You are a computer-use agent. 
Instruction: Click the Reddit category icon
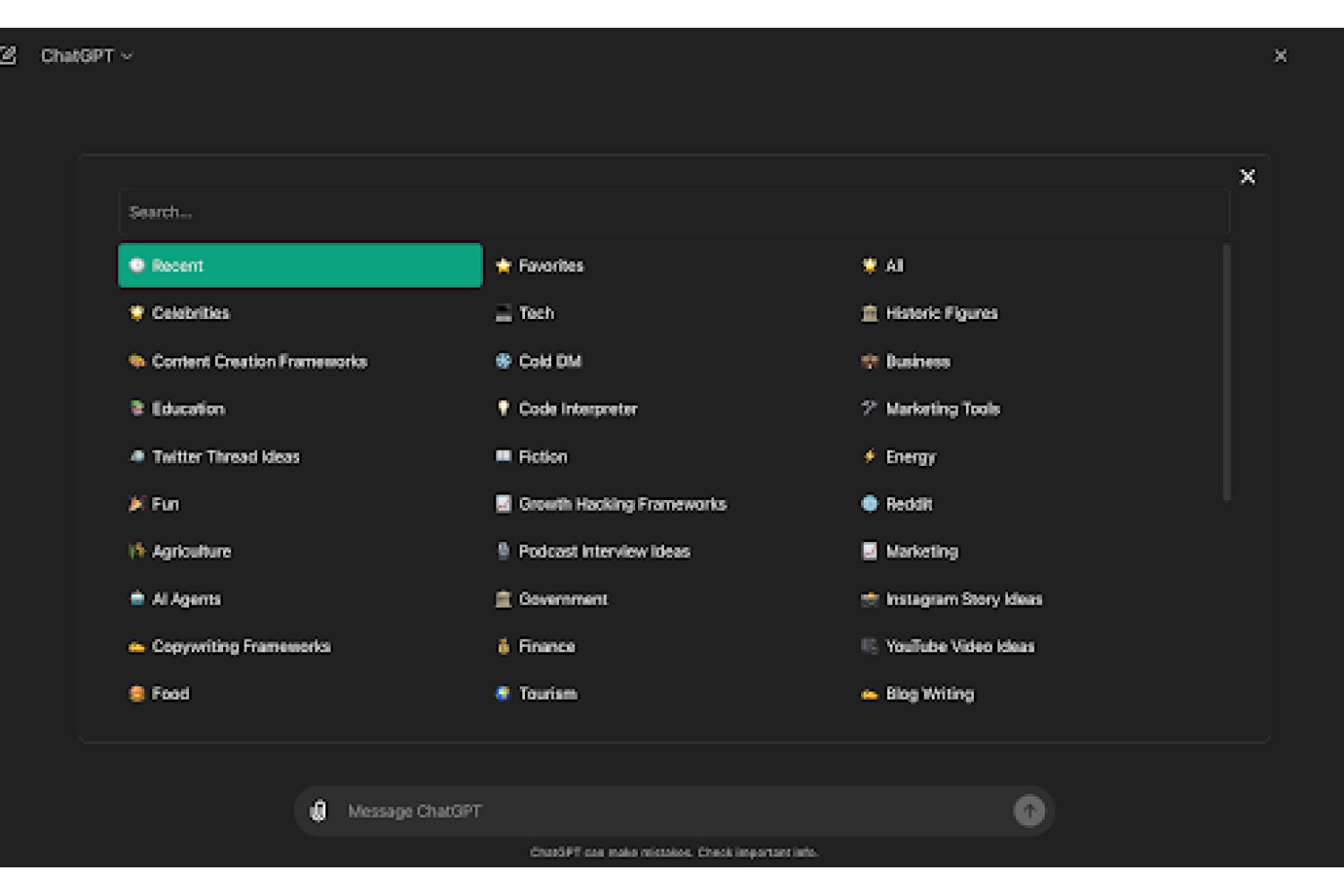869,504
